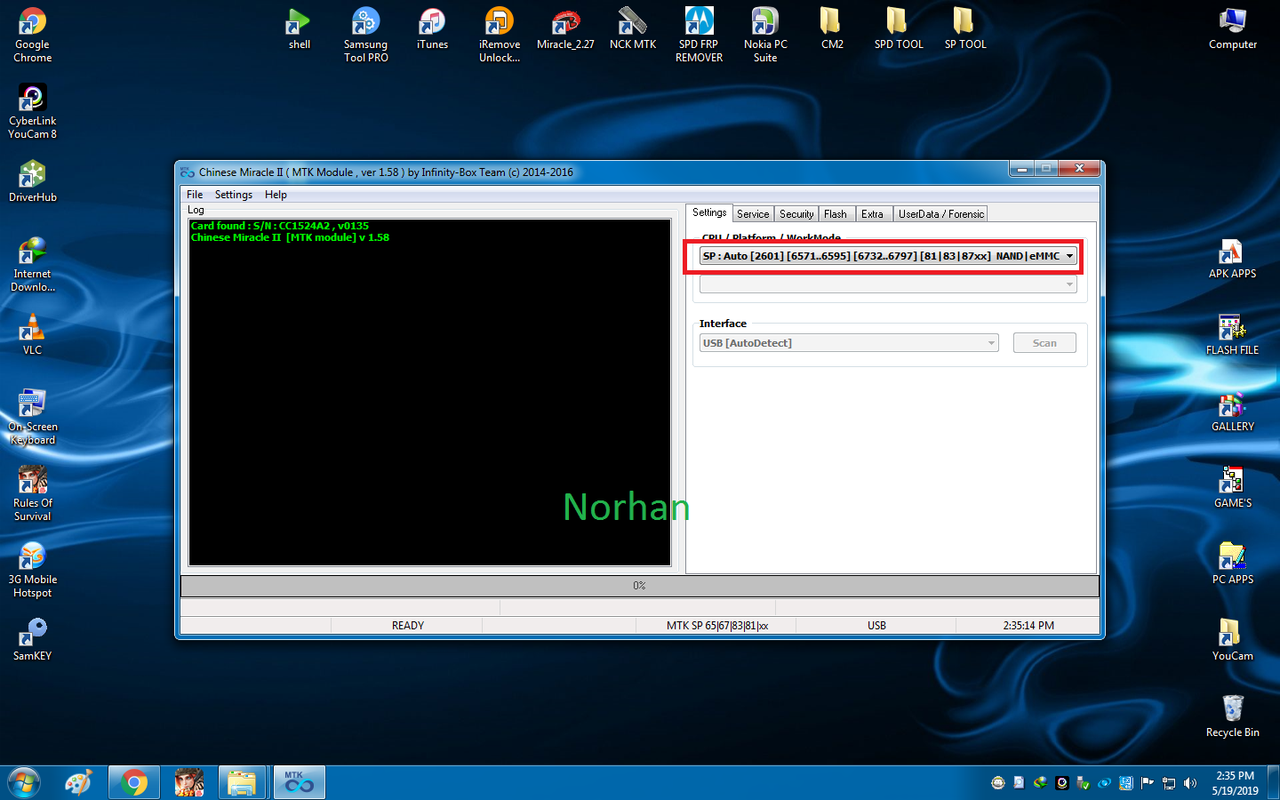1280x800 pixels.
Task: Open VLC desktop icon
Action: [x=32, y=334]
